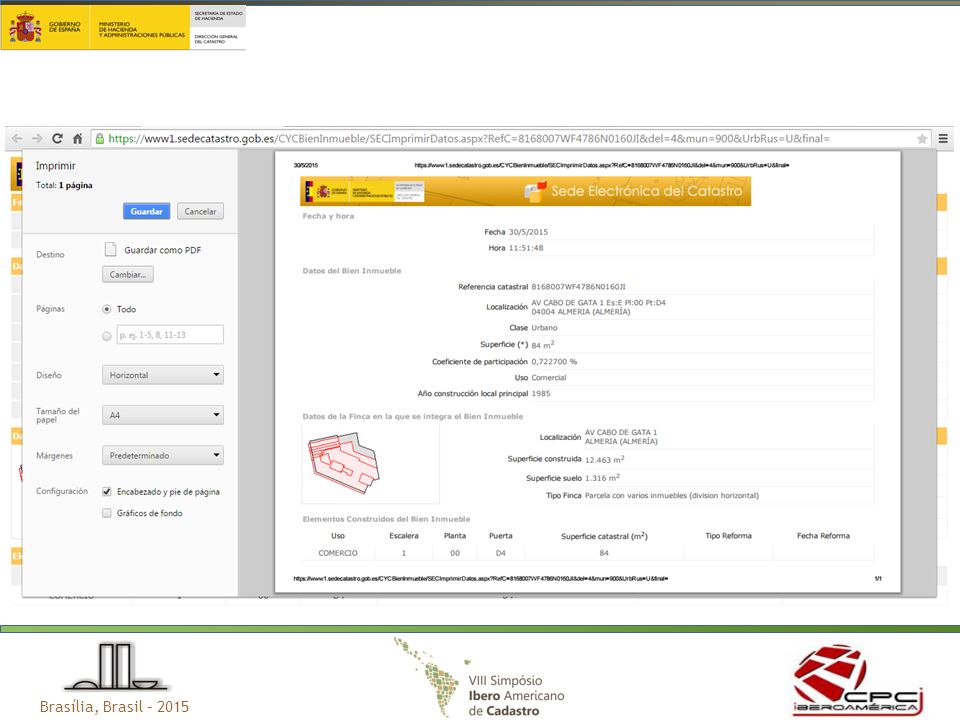Viewport: 960px width, 720px height.
Task: Click the Superficie construida value 12.463 m²
Action: [604, 459]
